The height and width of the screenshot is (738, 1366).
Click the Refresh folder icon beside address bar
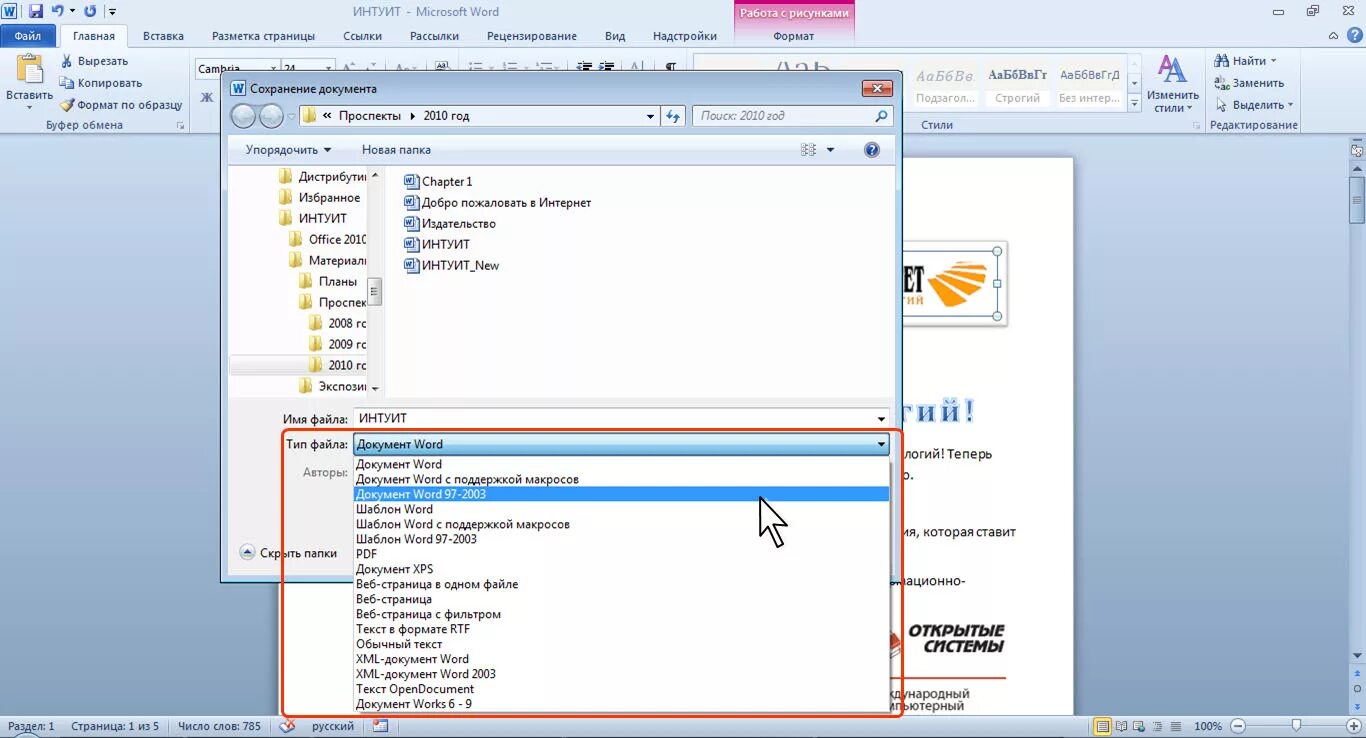(674, 116)
